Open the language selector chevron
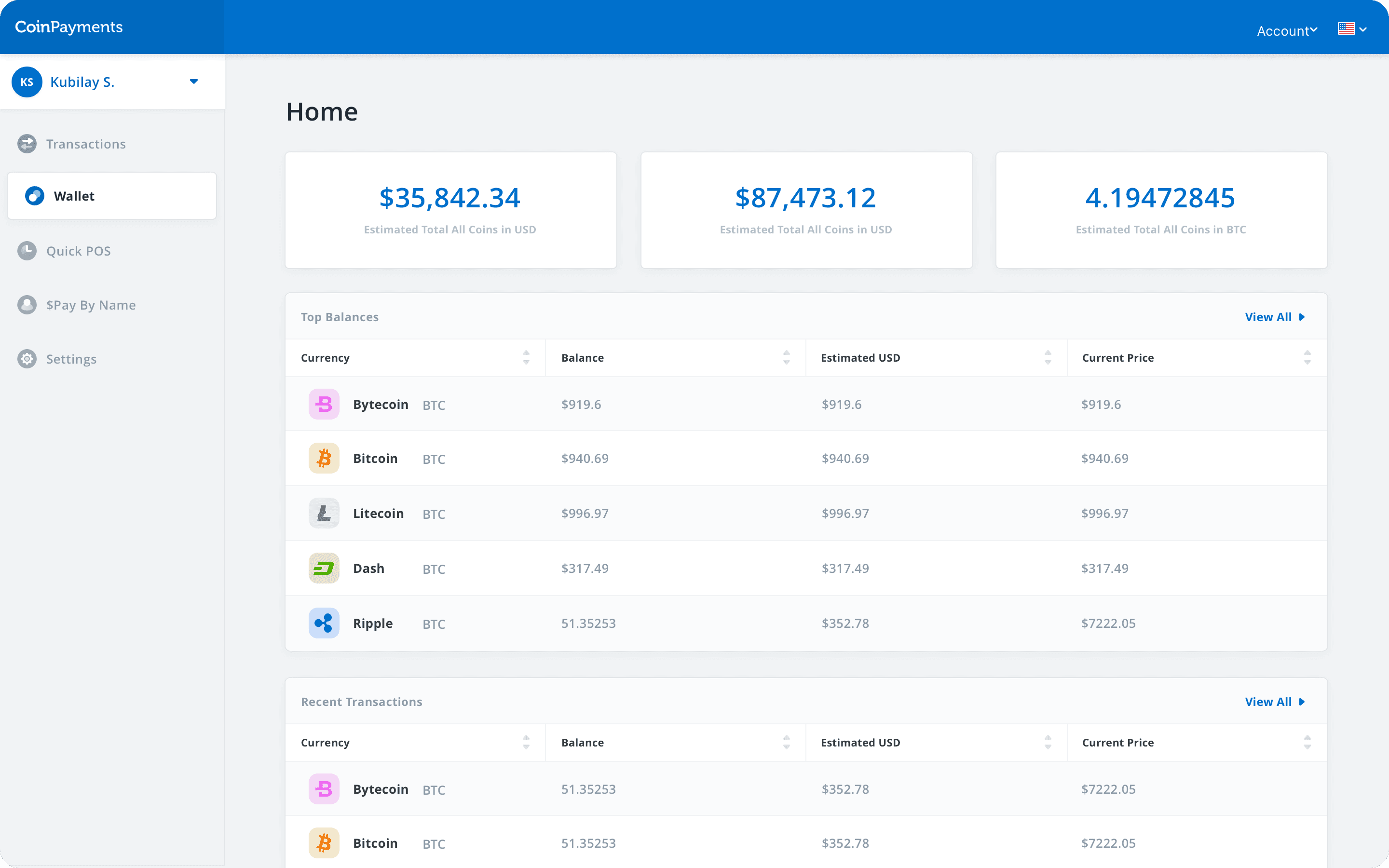 pos(1362,29)
